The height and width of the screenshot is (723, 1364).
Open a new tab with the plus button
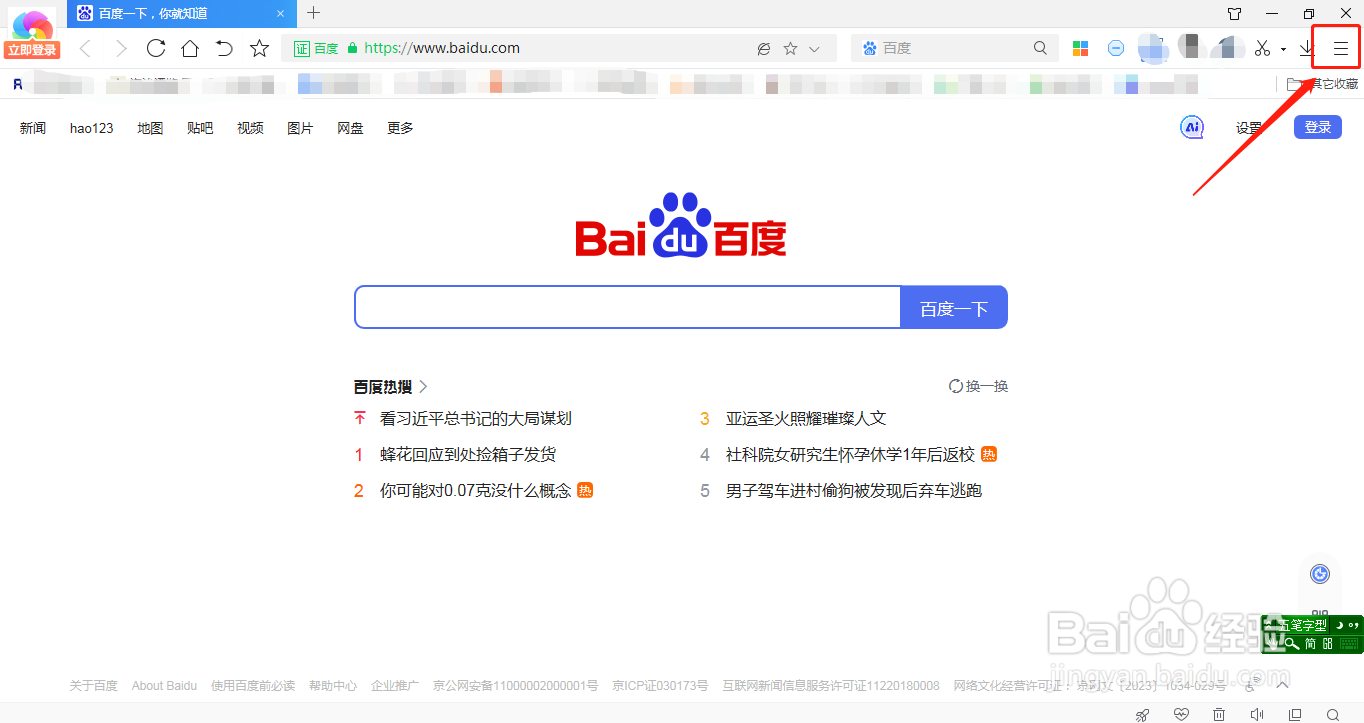(314, 13)
